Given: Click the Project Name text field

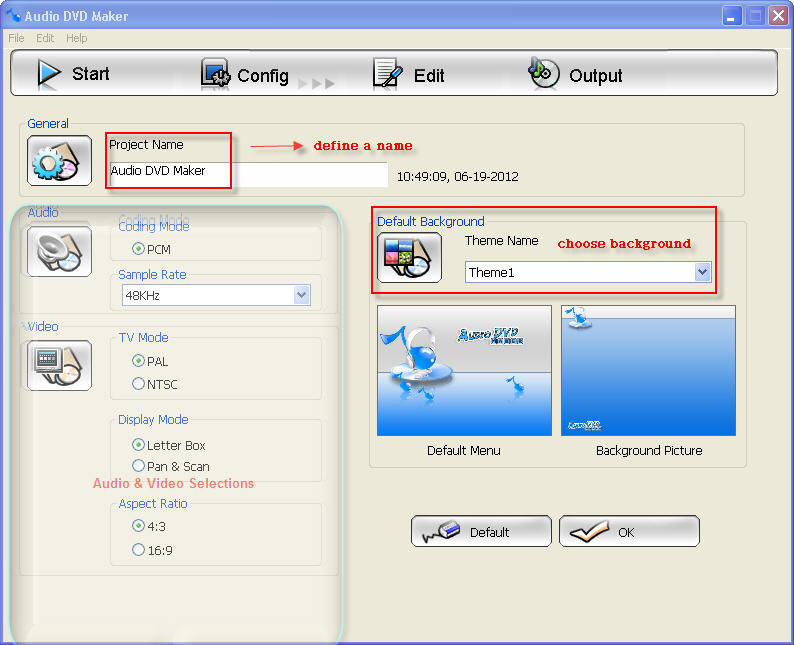Looking at the screenshot, I should [248, 174].
